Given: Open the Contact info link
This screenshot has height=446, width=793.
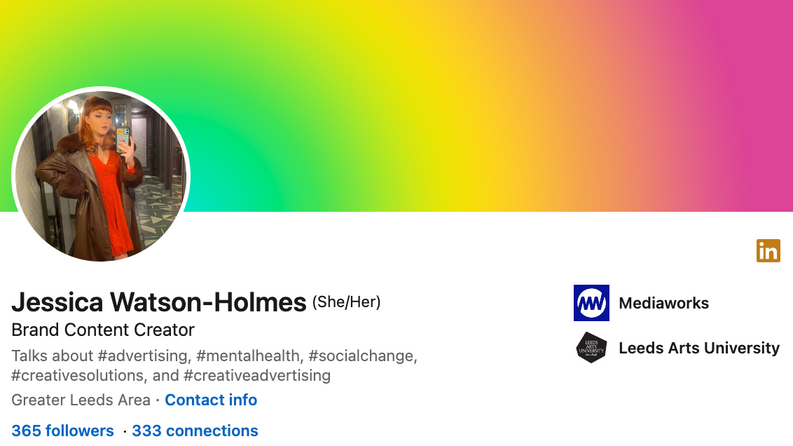Looking at the screenshot, I should pyautogui.click(x=211, y=400).
